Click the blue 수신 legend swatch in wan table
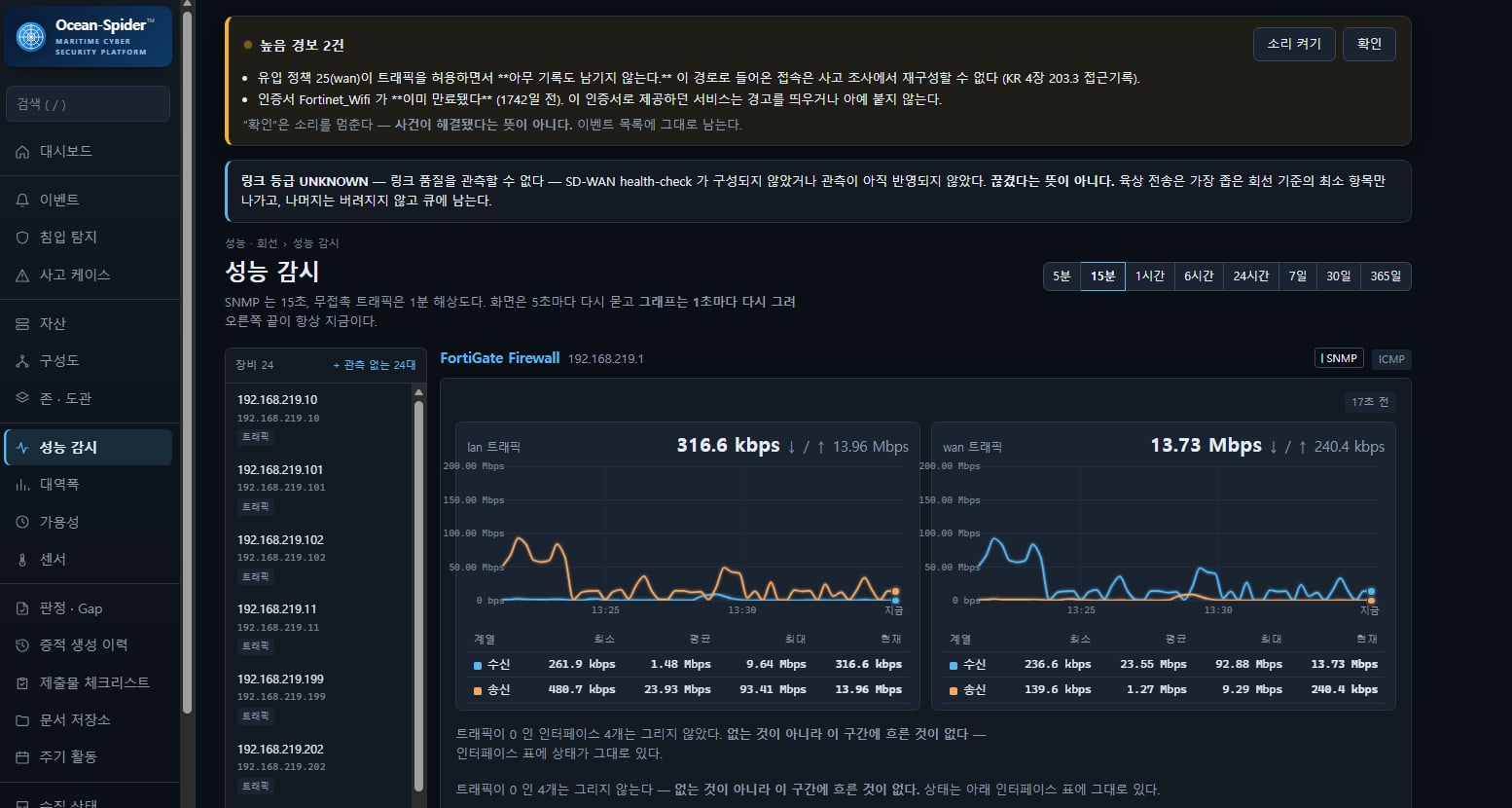Viewport: 1512px width, 808px height. click(x=954, y=666)
